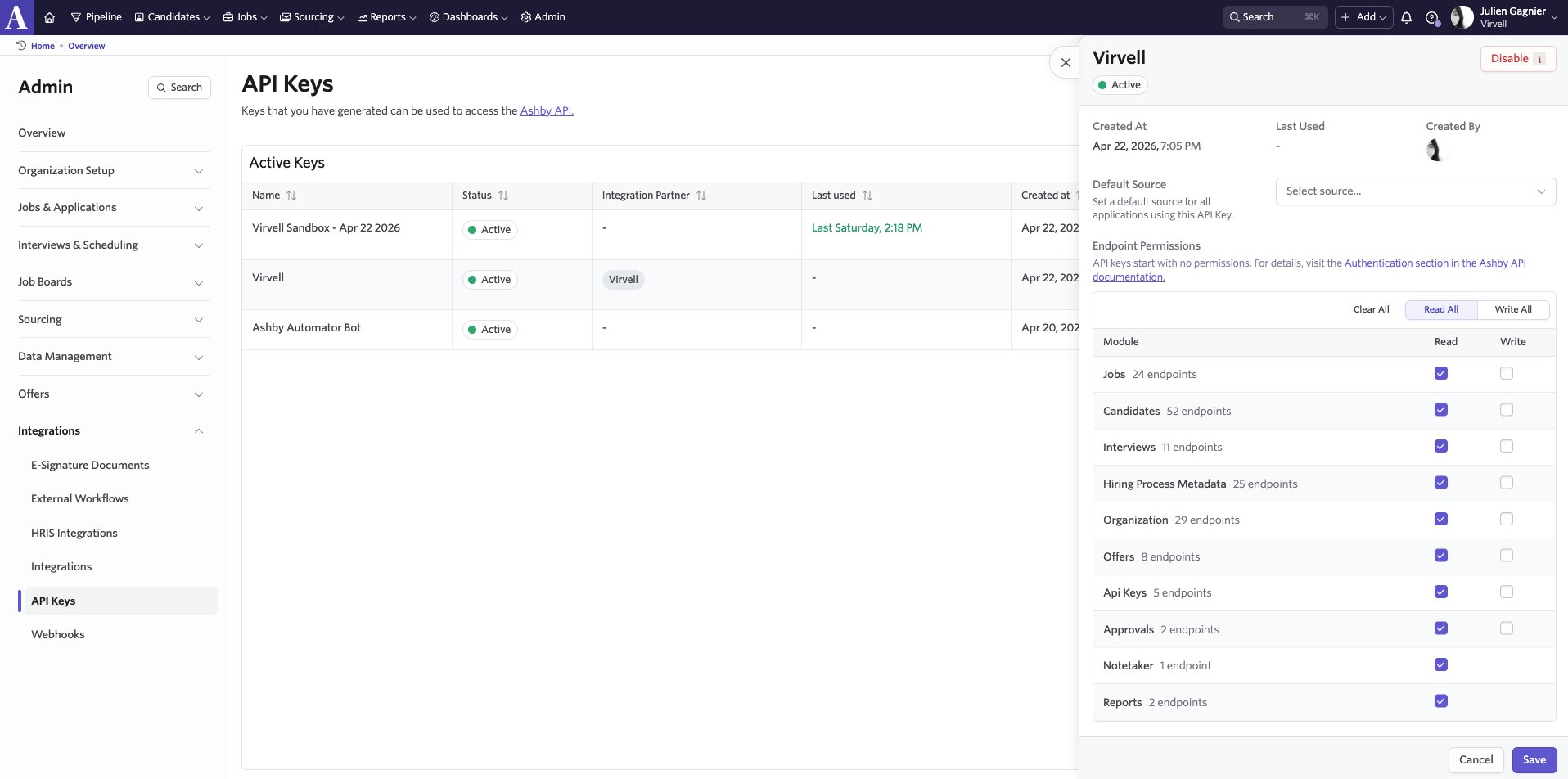The width and height of the screenshot is (1568, 779).
Task: Enable Write permission for Interviews
Action: [1507, 446]
